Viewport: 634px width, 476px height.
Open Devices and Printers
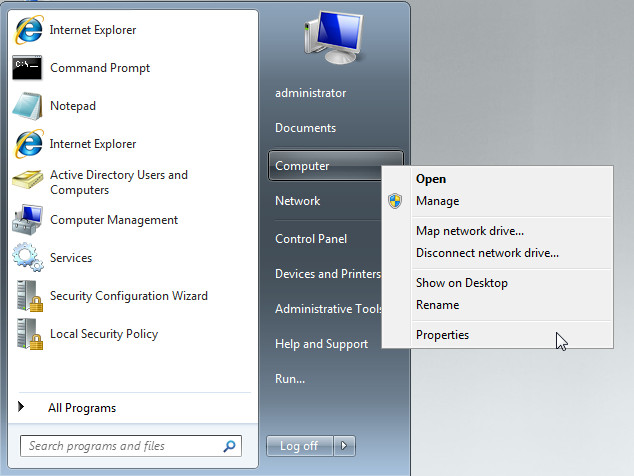point(328,274)
